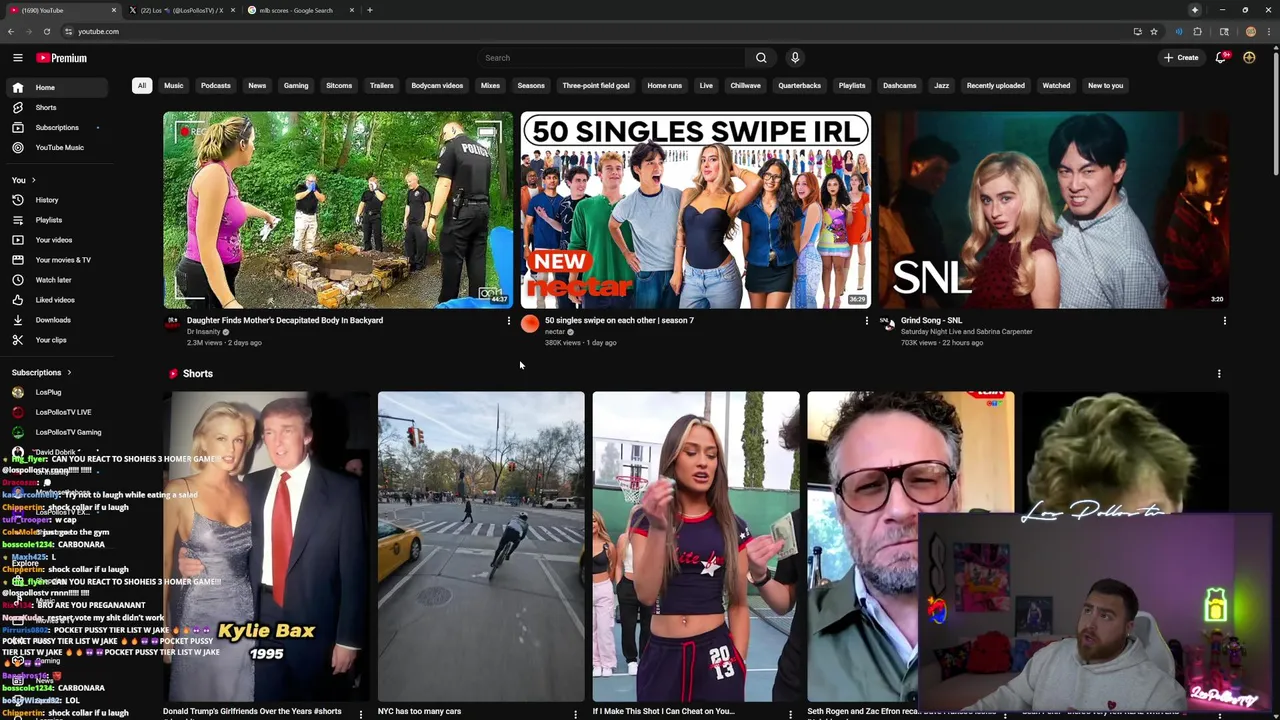
Task: Open more options for nectar video
Action: [x=866, y=321]
